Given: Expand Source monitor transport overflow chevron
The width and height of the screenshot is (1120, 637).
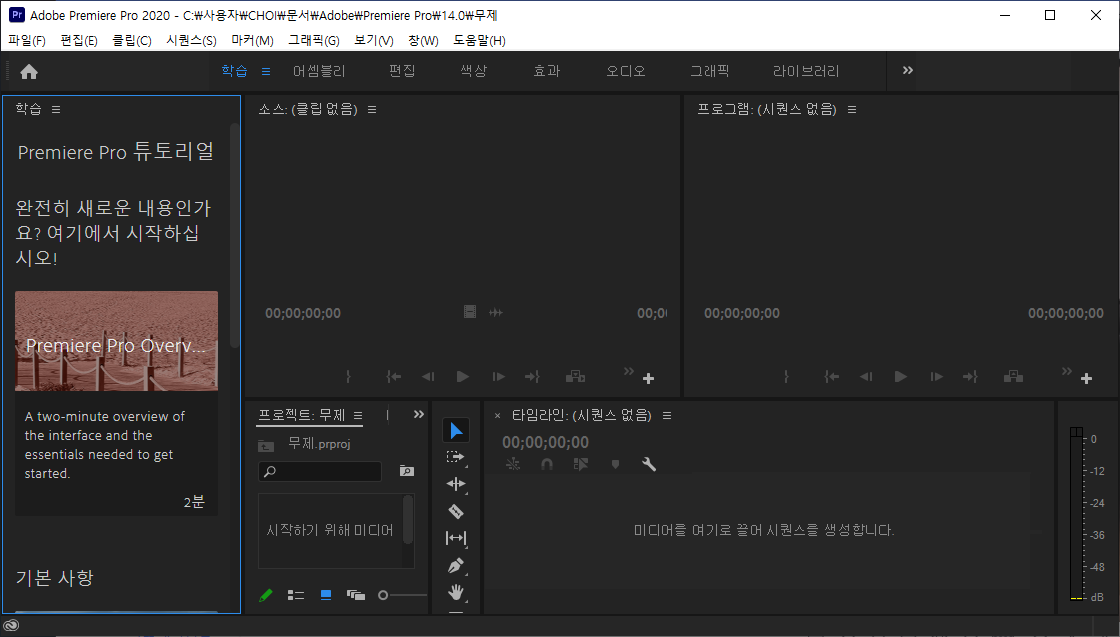Looking at the screenshot, I should (x=629, y=371).
